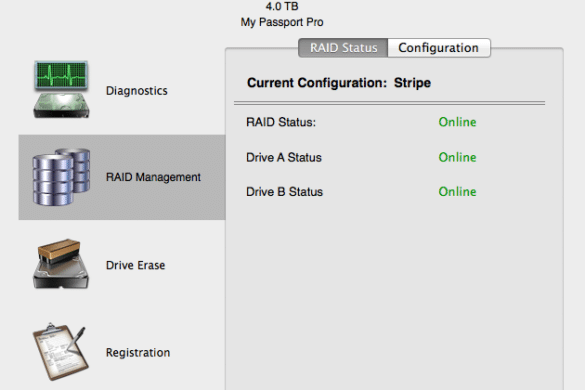This screenshot has height=390, width=585.
Task: Click the Online value for Drive A
Action: (x=457, y=157)
